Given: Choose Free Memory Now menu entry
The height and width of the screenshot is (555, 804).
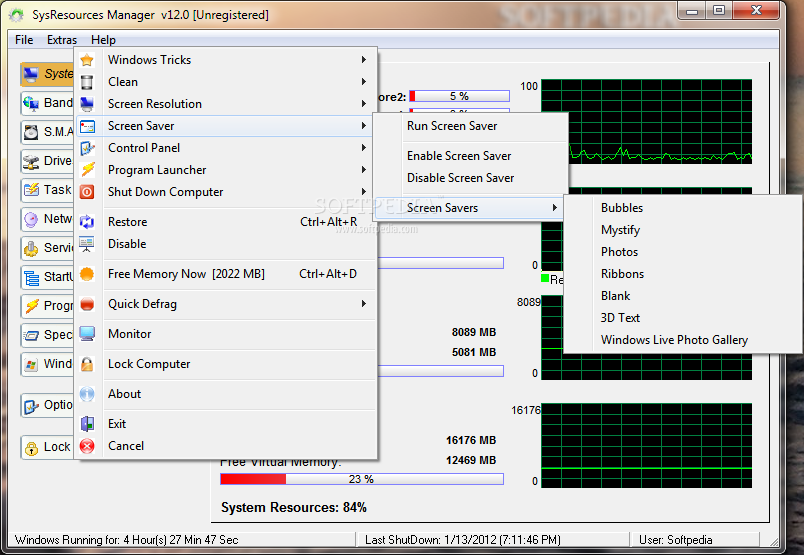Looking at the screenshot, I should tap(226, 274).
